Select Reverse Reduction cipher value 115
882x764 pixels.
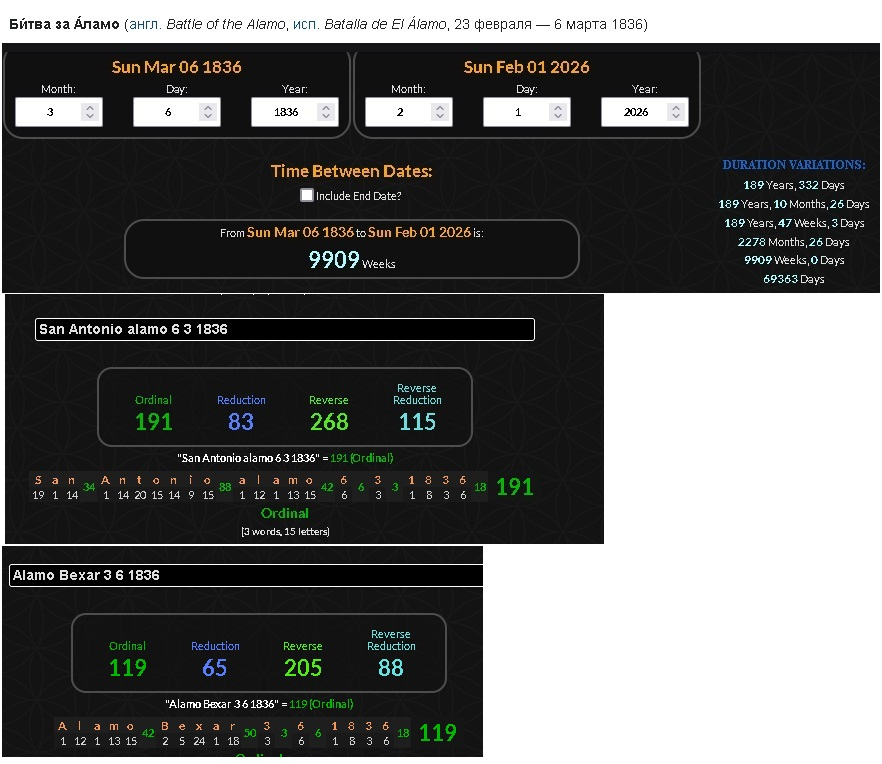tap(417, 422)
